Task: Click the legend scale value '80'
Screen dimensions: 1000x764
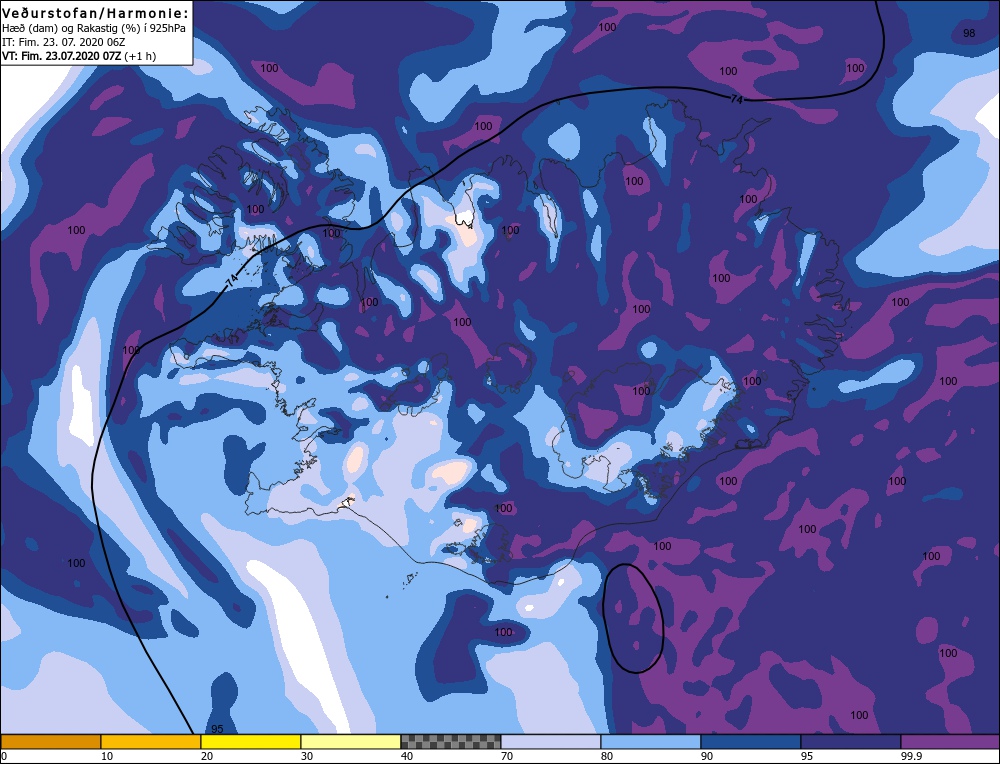Action: pyautogui.click(x=607, y=756)
